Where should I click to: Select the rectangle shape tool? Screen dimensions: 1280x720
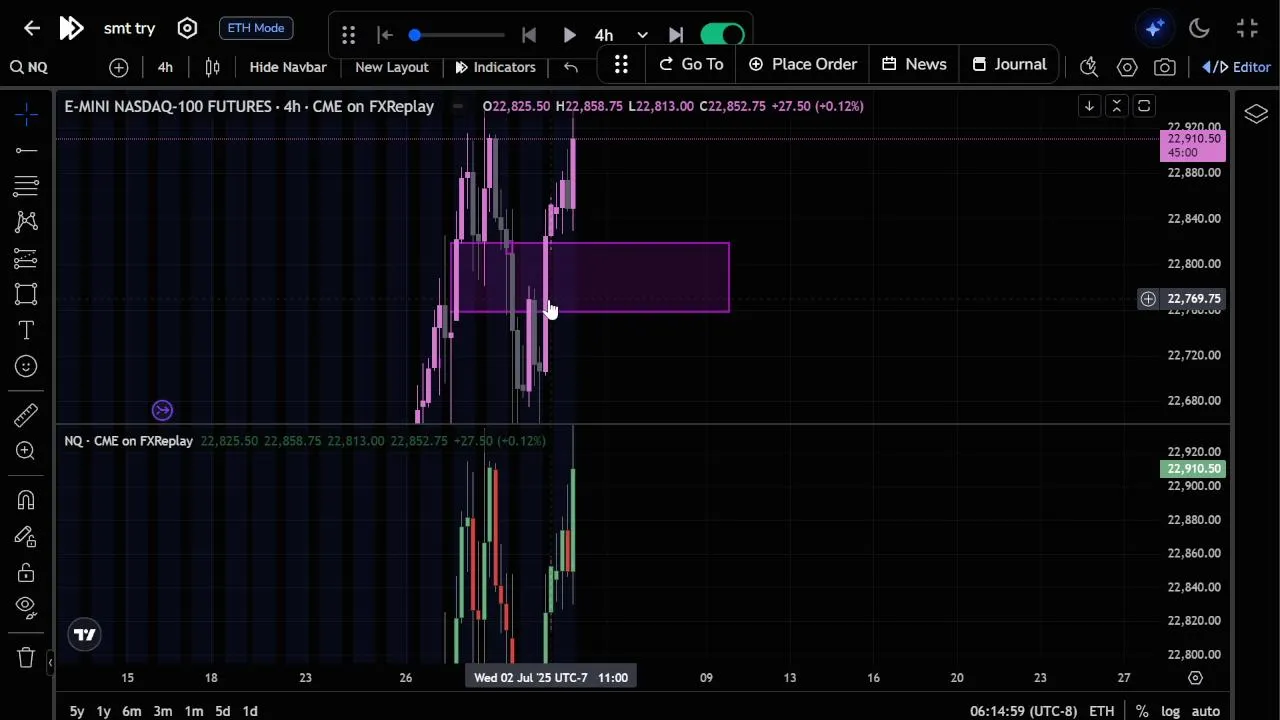tap(27, 294)
